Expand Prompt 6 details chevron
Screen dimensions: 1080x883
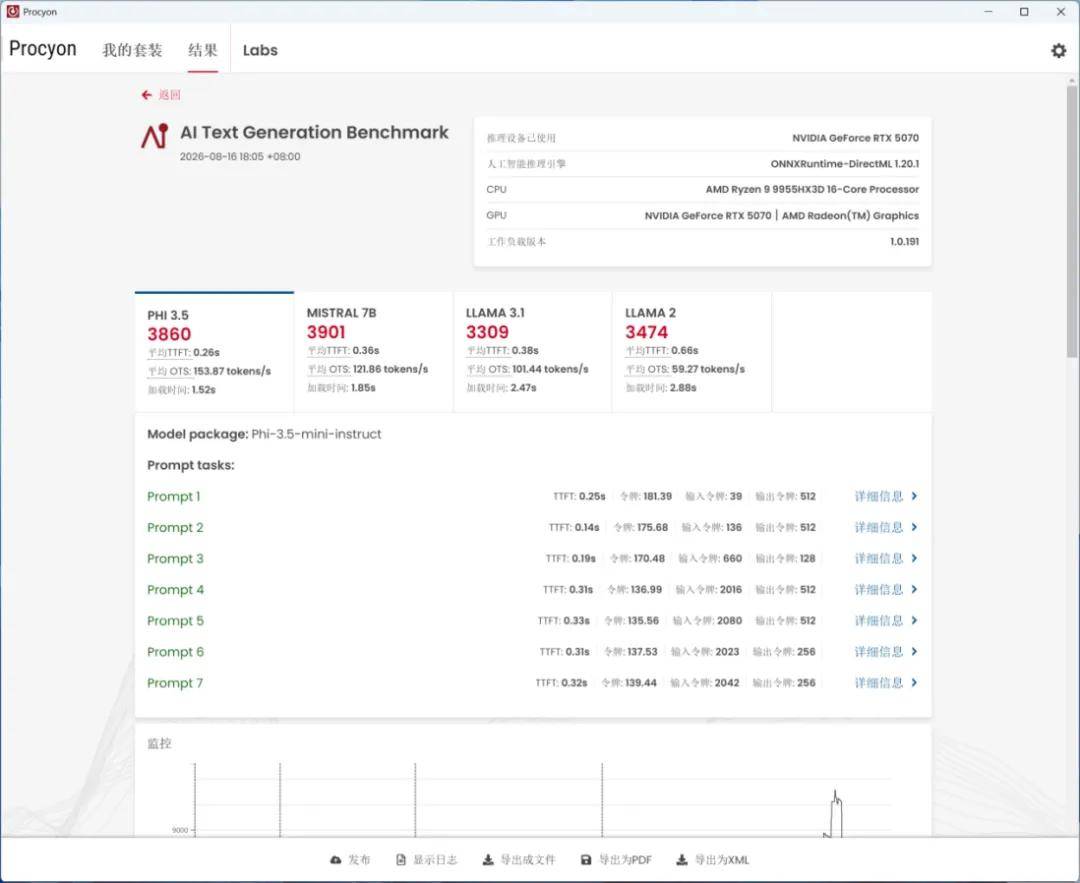click(914, 651)
